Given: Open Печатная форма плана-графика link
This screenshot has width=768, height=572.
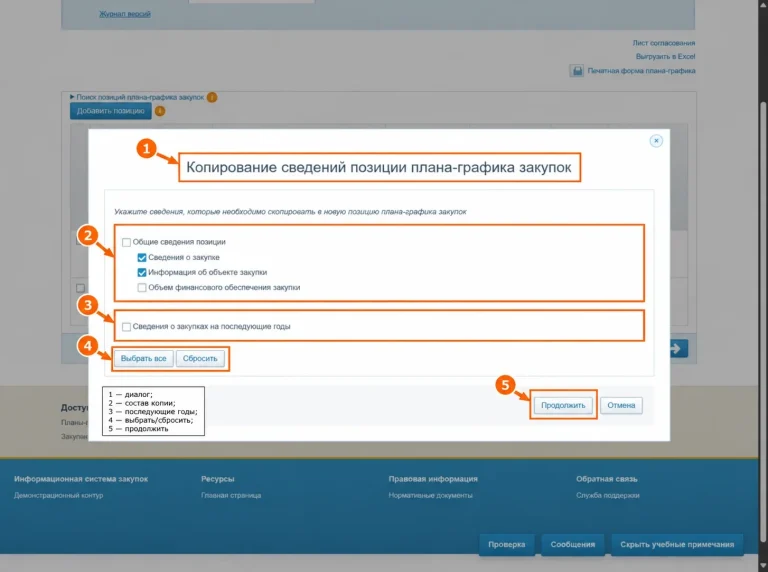Looking at the screenshot, I should [x=641, y=71].
